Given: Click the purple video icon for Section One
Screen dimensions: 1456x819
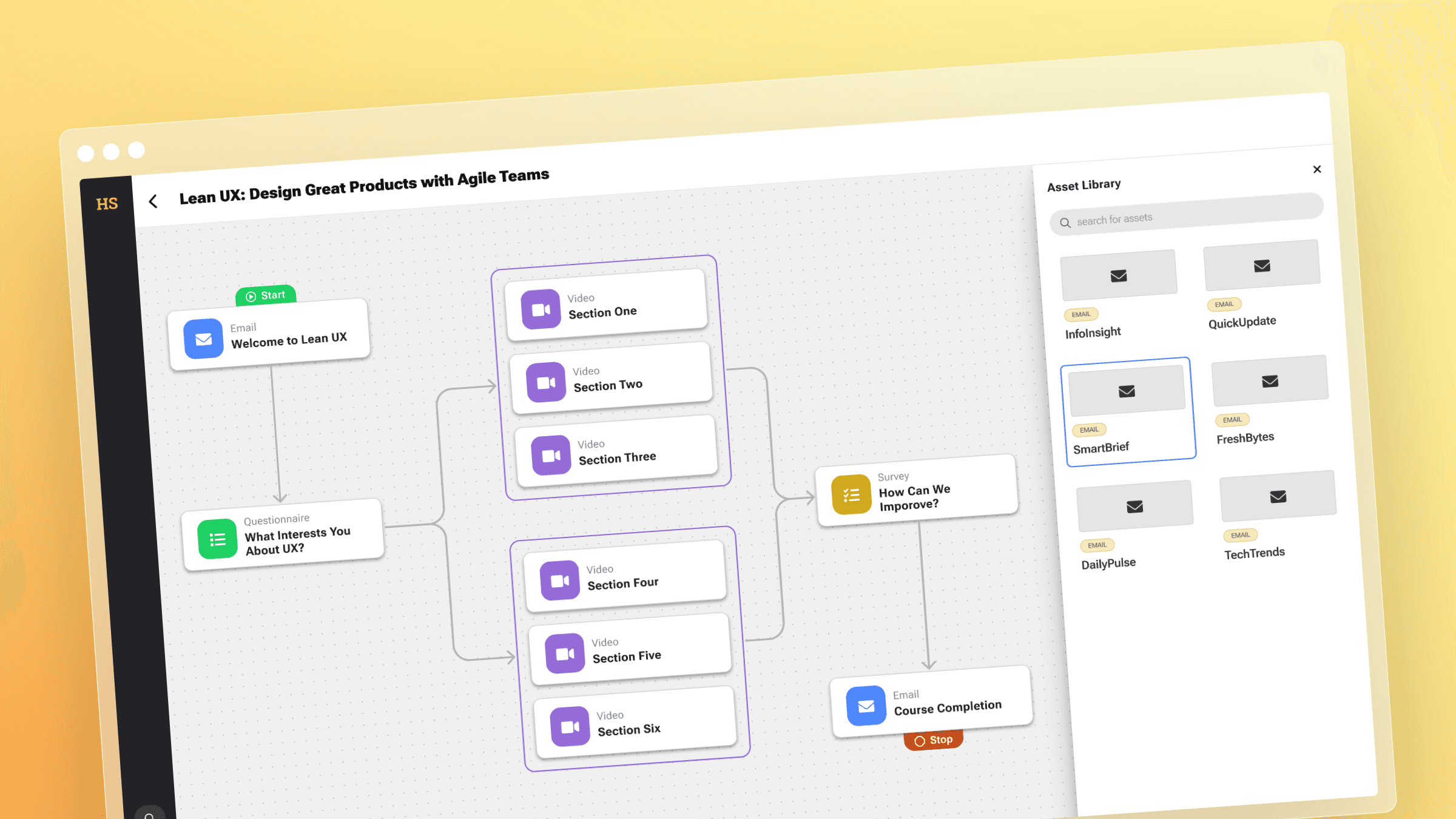Looking at the screenshot, I should click(x=541, y=309).
